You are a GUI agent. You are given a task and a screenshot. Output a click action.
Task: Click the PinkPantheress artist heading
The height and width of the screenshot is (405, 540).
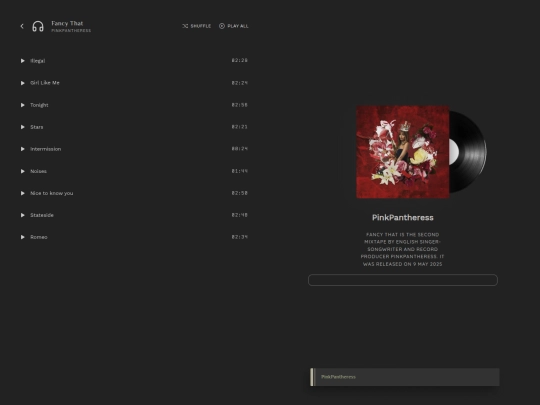[x=403, y=218]
